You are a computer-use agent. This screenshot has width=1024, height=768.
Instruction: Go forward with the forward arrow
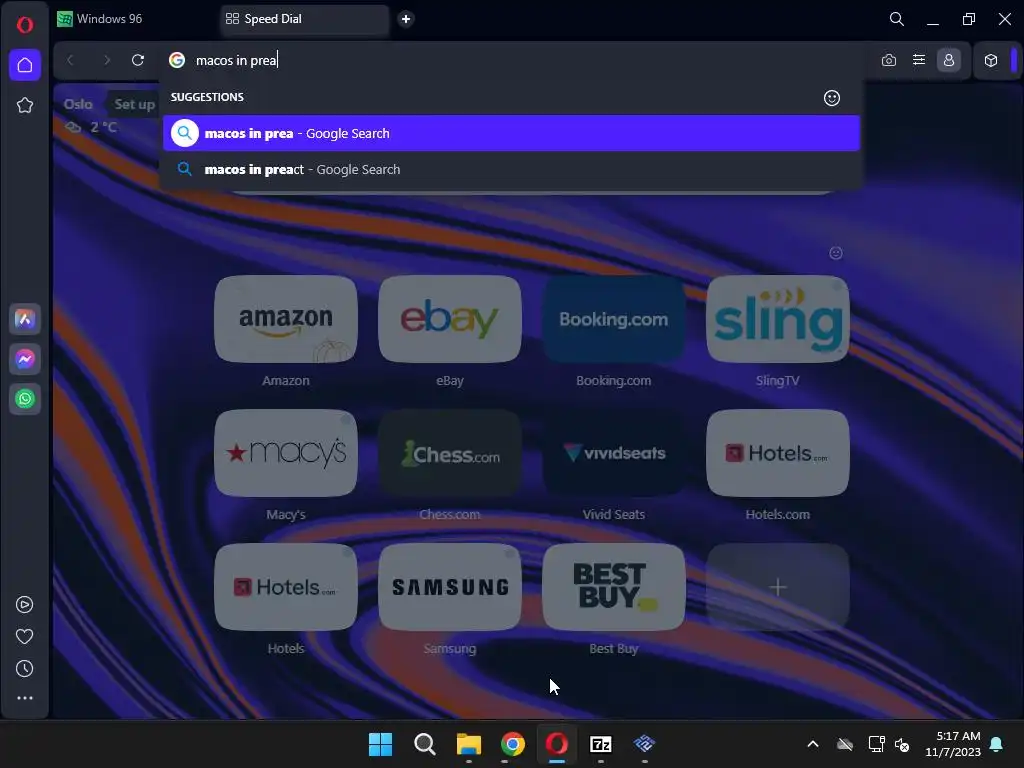(x=106, y=60)
